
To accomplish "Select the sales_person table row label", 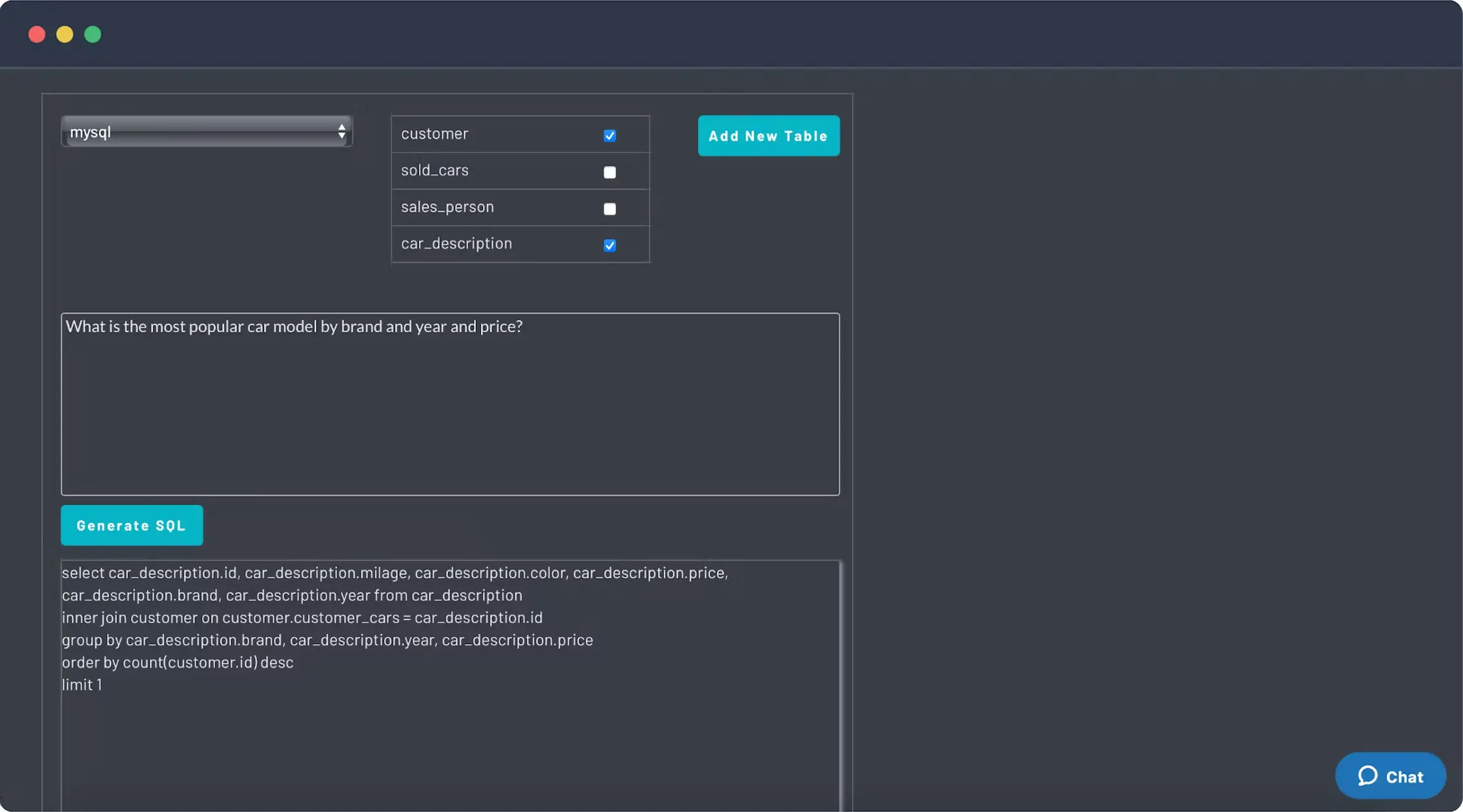I will [447, 207].
